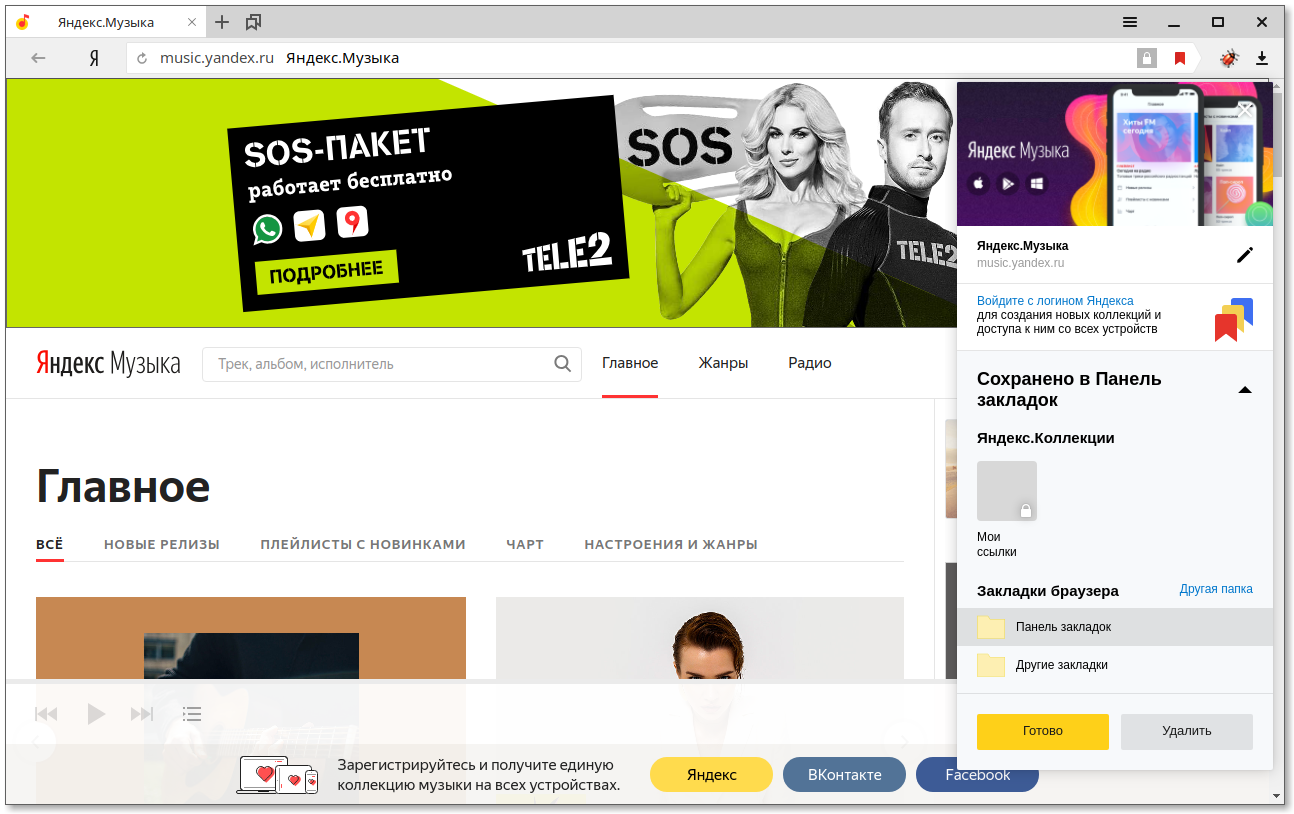The width and height of the screenshot is (1294, 814).
Task: Open the 'Главное' navigation item
Action: click(630, 363)
